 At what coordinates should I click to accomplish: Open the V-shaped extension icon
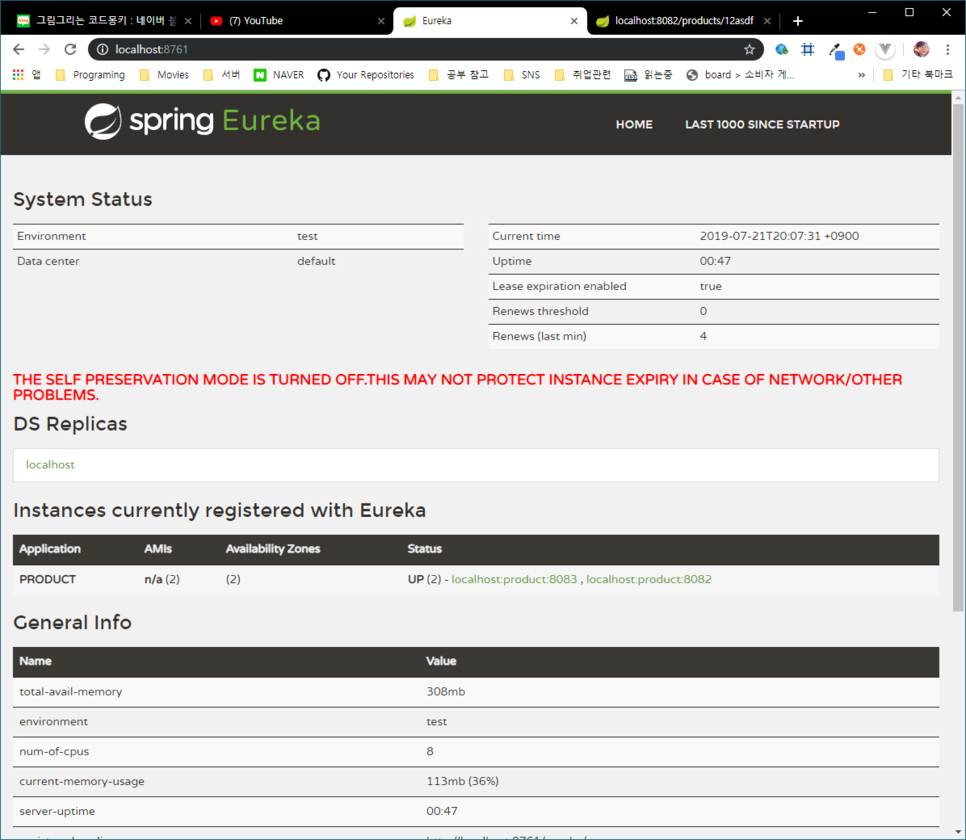pyautogui.click(x=885, y=49)
